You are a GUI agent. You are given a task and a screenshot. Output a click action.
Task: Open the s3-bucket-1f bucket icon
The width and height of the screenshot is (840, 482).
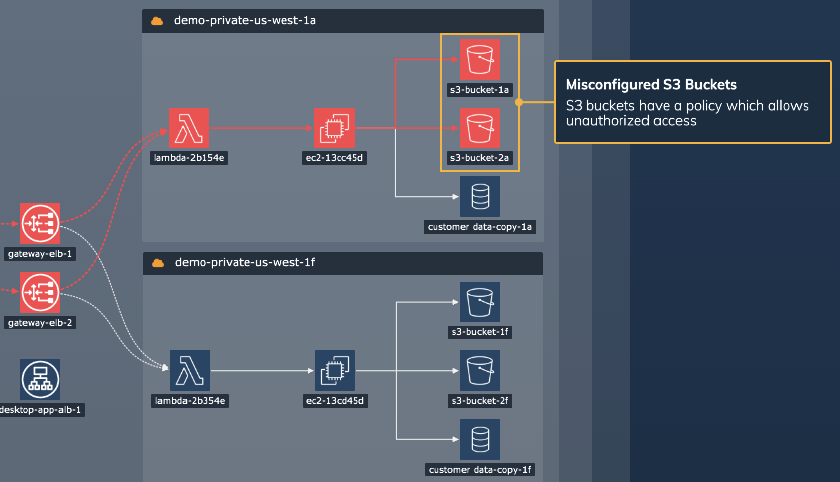479,302
